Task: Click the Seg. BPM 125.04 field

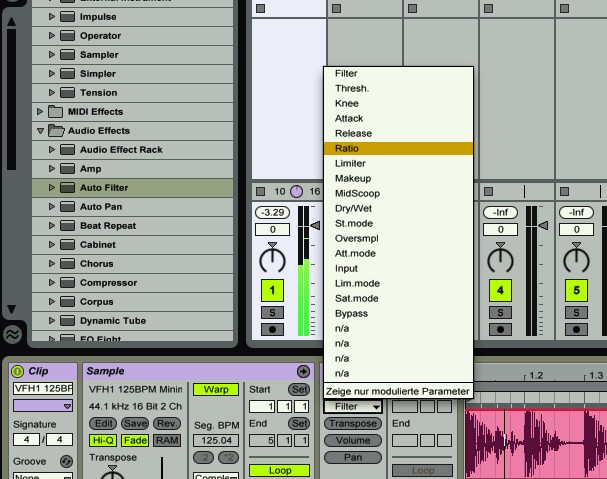Action: [216, 440]
